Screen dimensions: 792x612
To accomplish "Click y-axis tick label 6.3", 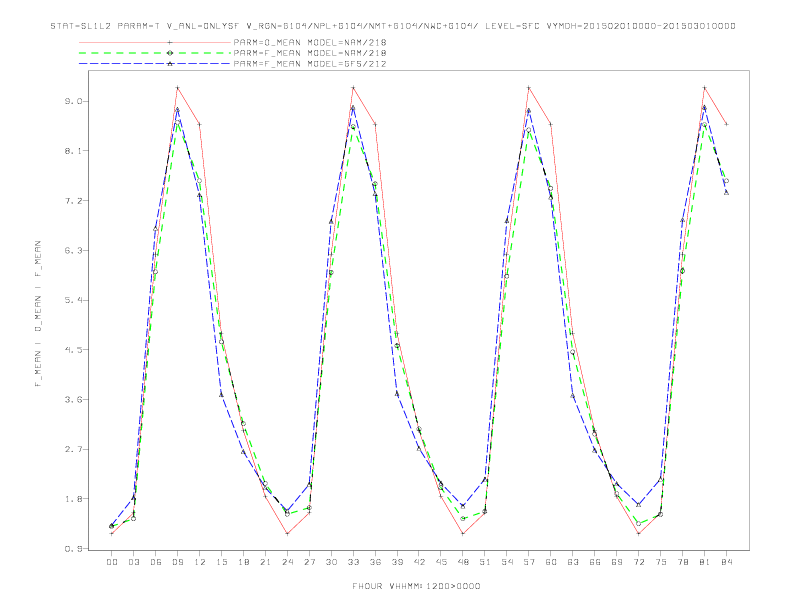I will [73, 250].
